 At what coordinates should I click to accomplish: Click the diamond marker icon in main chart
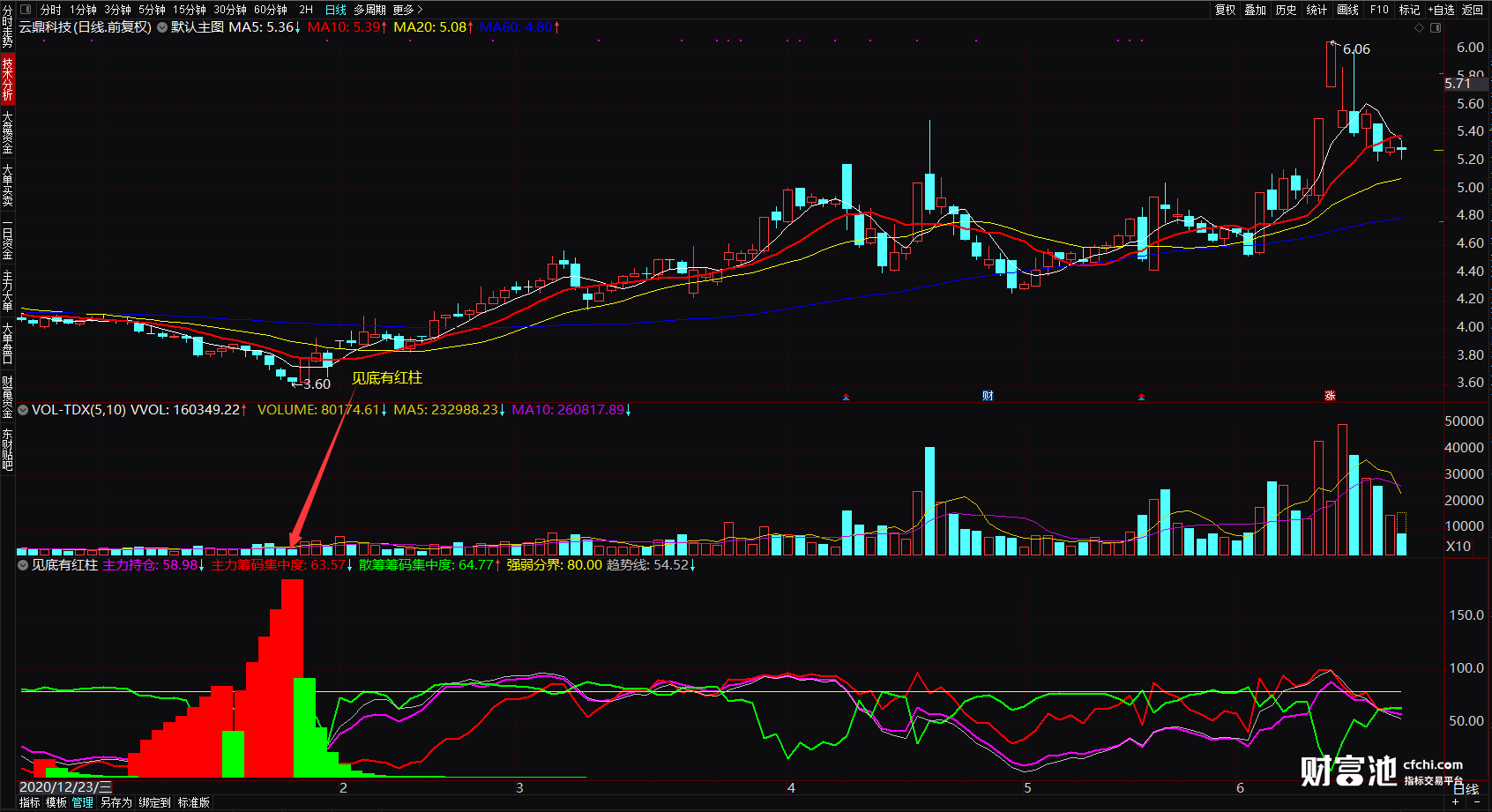(x=1419, y=27)
